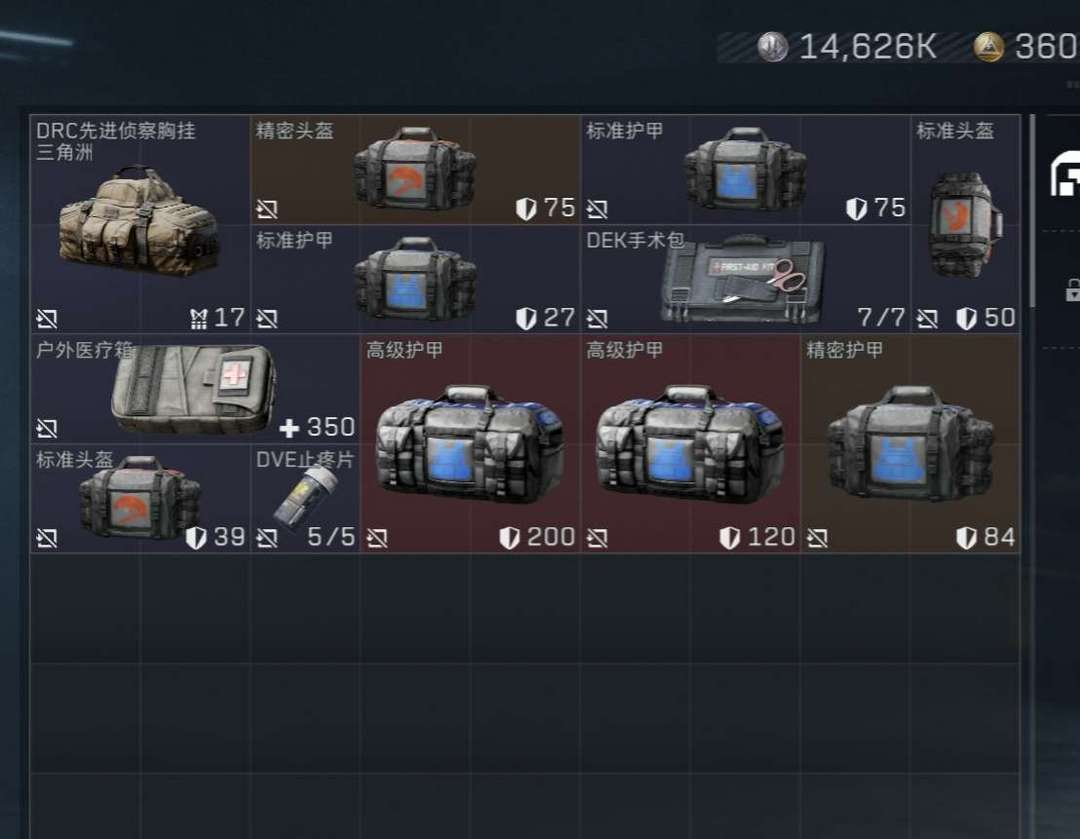Click the white cross icon beside 350
This screenshot has width=1080, height=839.
[x=289, y=428]
